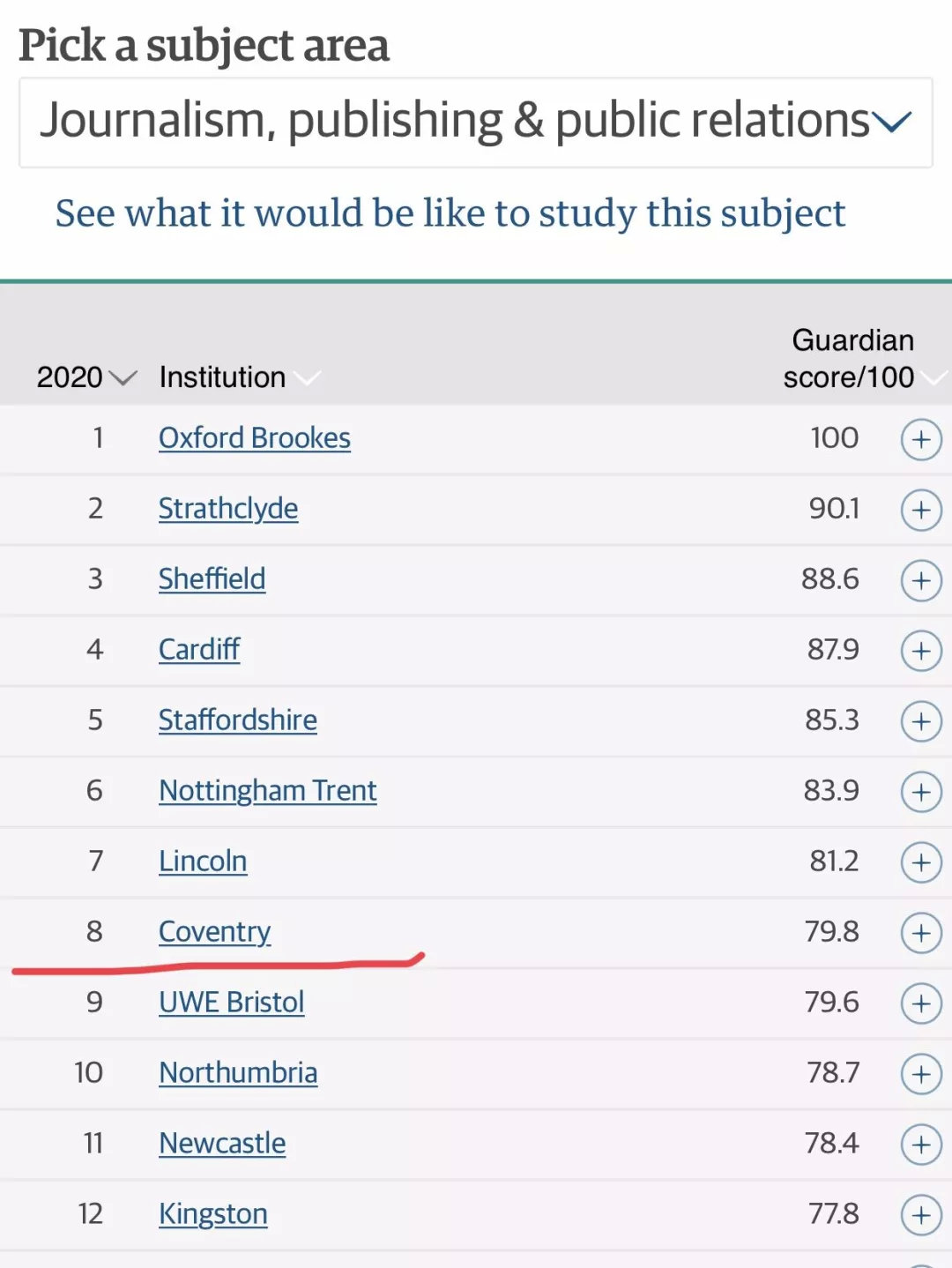Expand details plus icon for Strathclyde
This screenshot has height=1268, width=952.
point(921,510)
